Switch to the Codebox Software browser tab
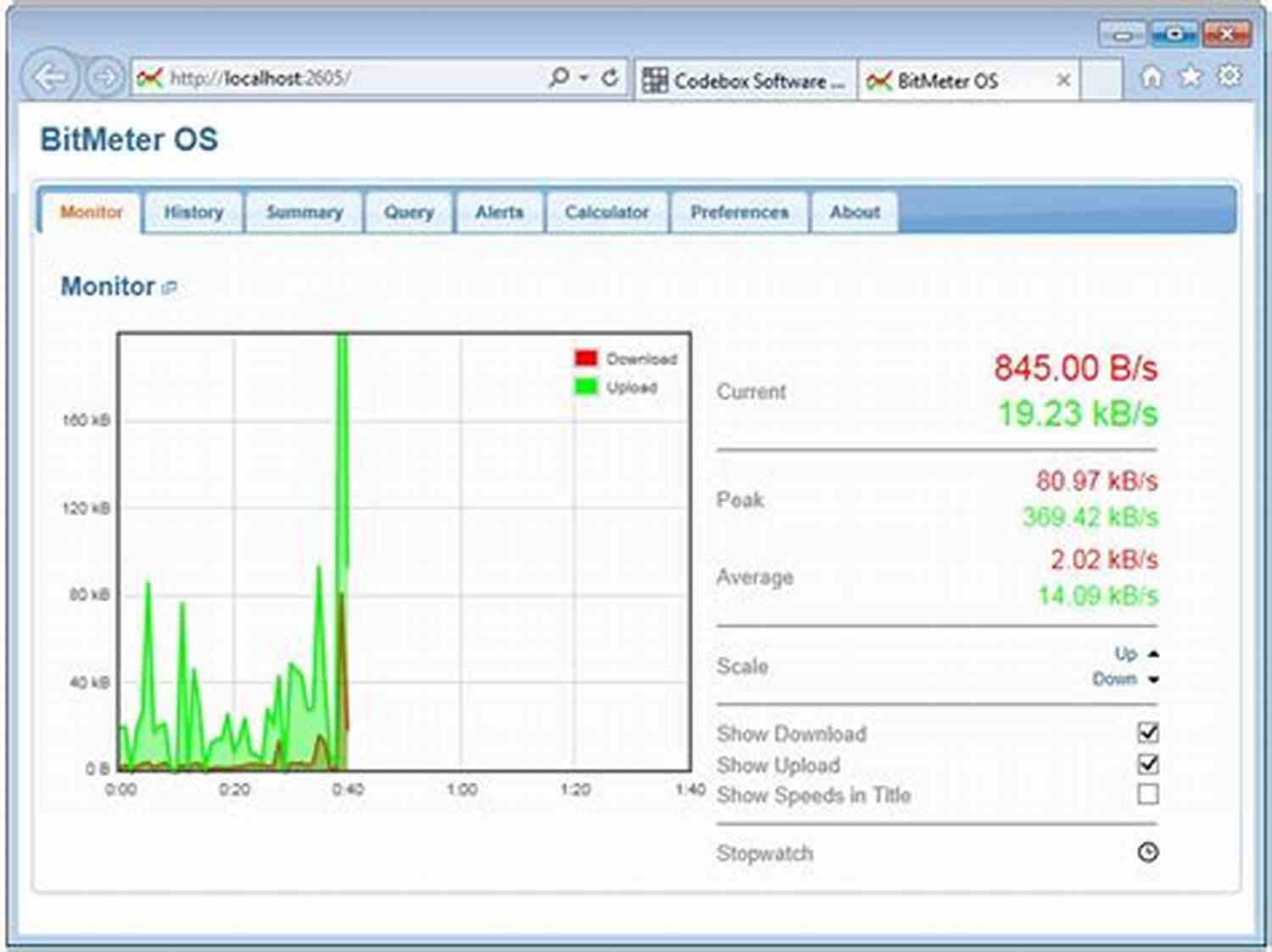The image size is (1272, 952). pos(745,81)
